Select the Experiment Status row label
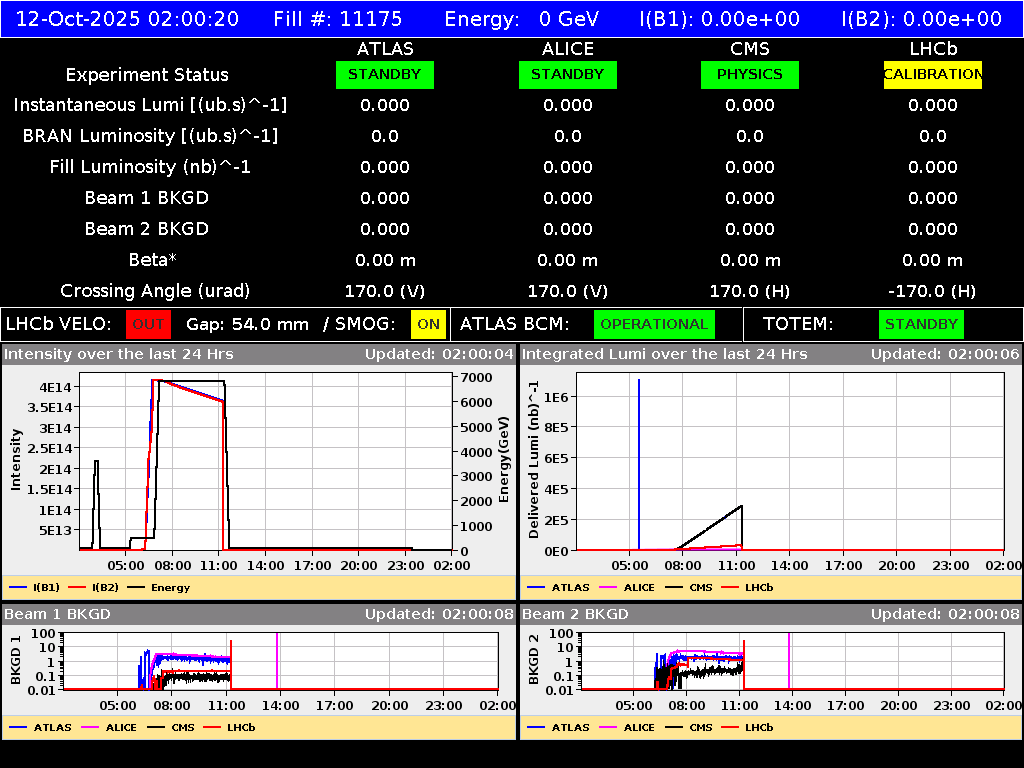1024x768 pixels. [146, 74]
